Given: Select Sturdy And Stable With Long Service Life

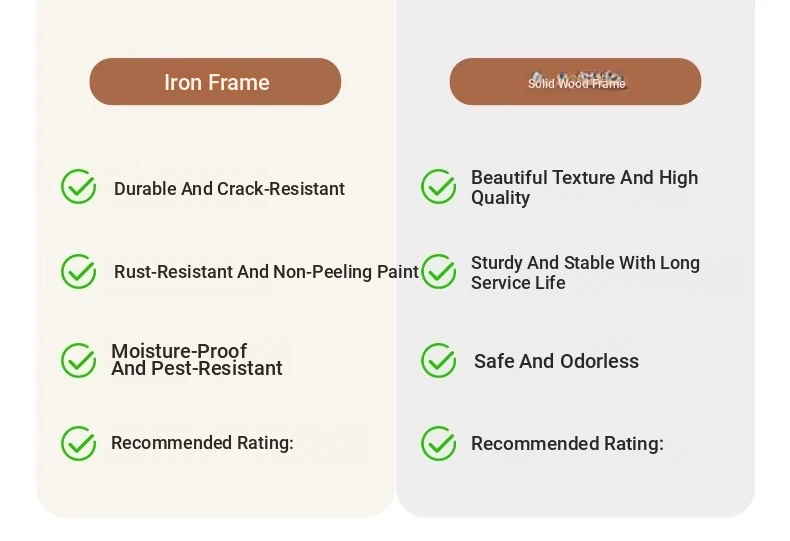Looking at the screenshot, I should 585,273.
